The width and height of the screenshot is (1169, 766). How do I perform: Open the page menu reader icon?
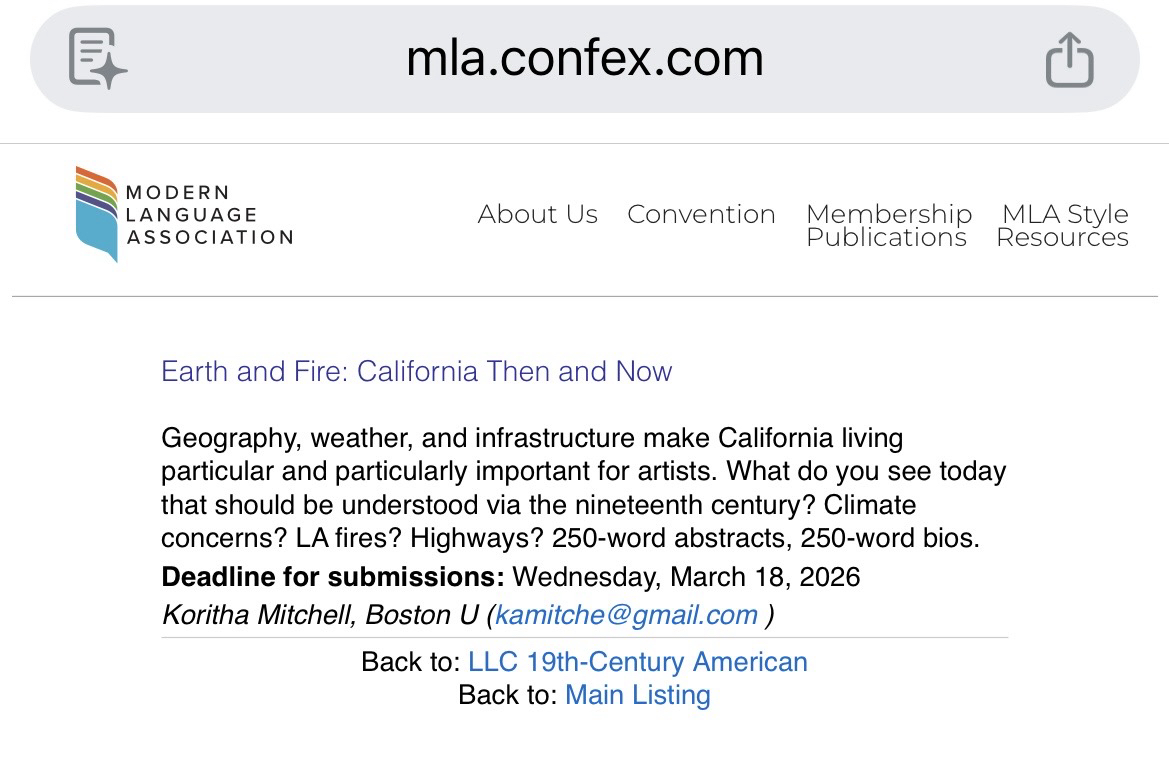click(97, 58)
